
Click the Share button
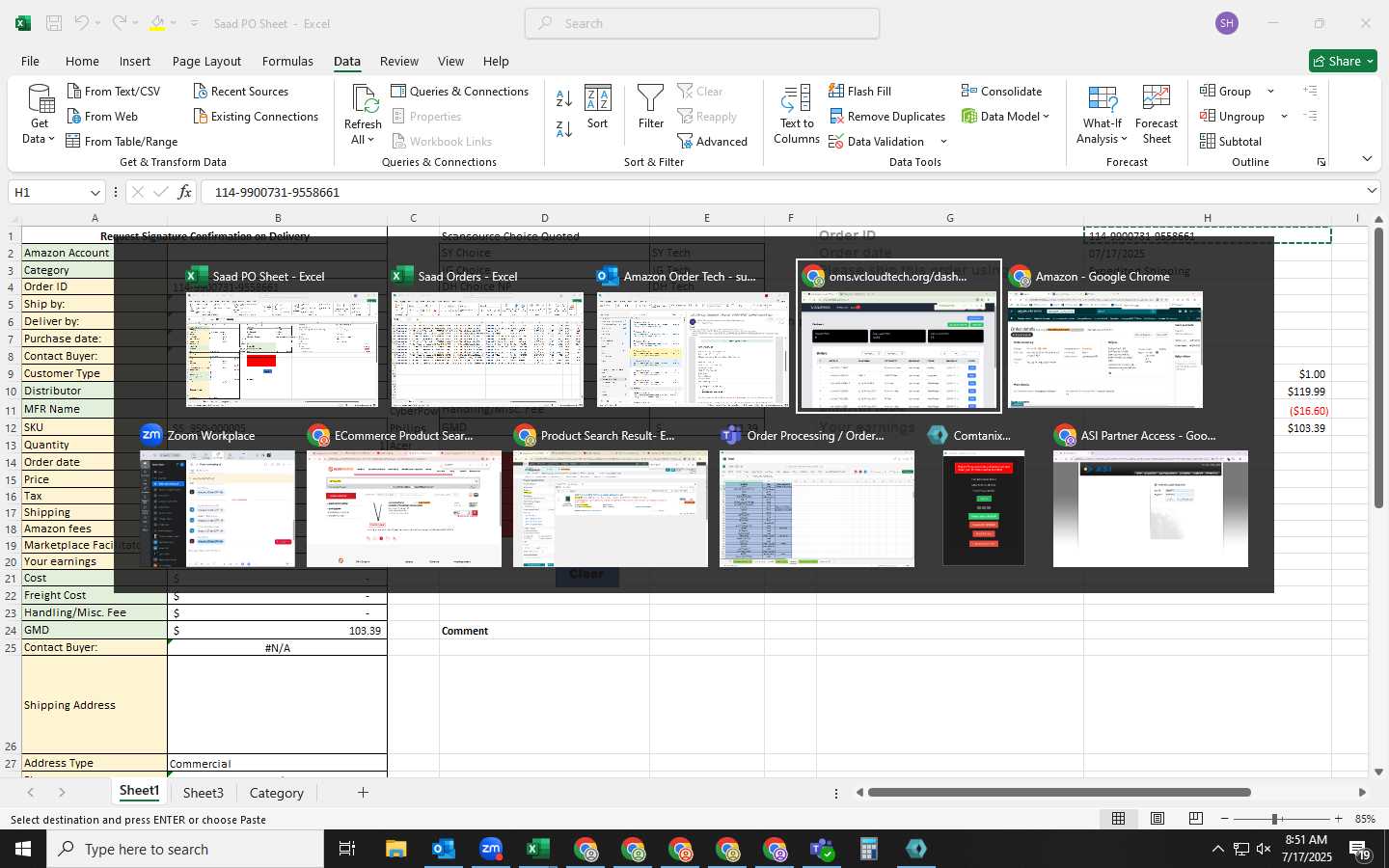coord(1343,61)
